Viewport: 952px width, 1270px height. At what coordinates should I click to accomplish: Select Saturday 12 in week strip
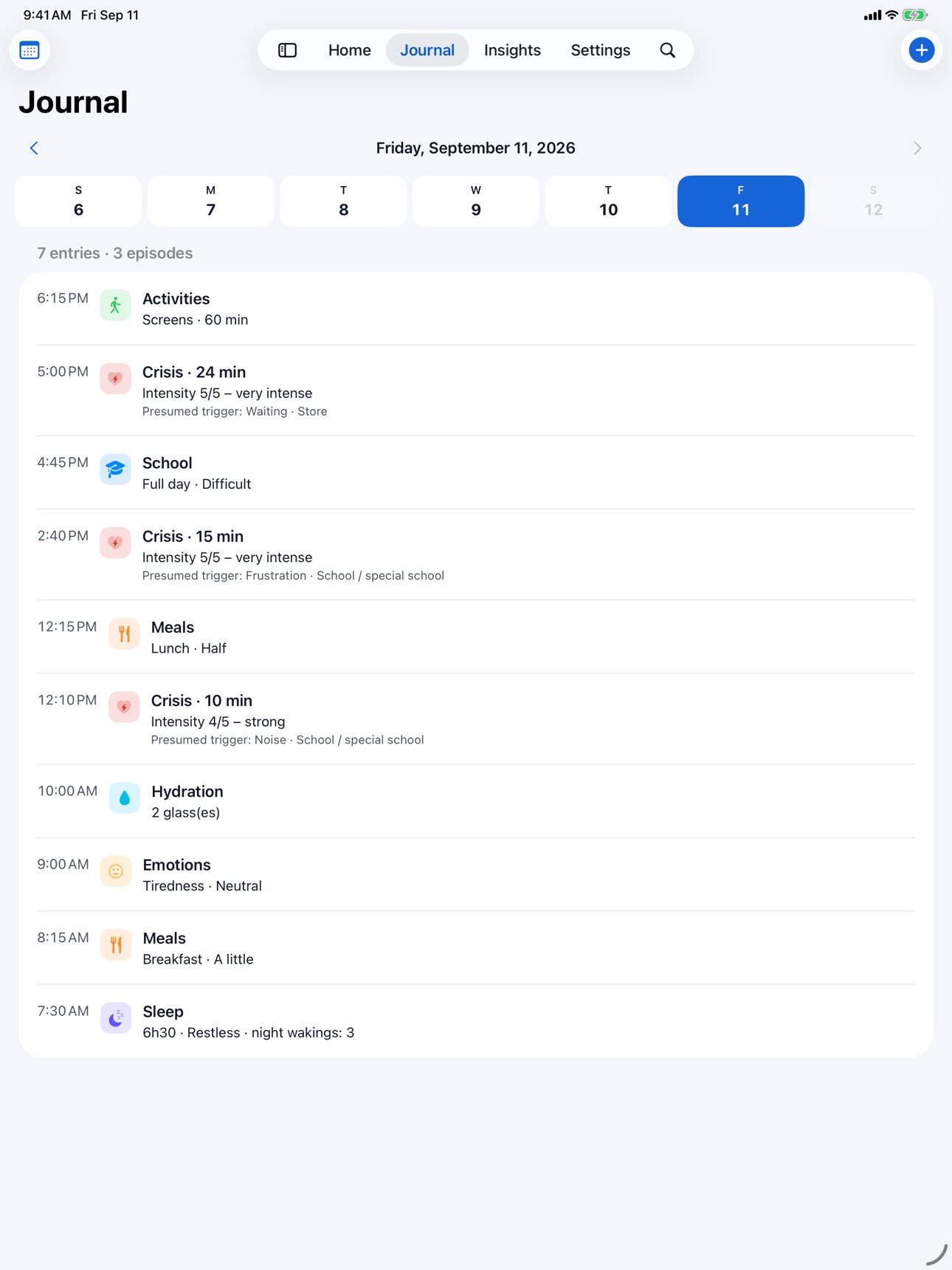point(873,201)
